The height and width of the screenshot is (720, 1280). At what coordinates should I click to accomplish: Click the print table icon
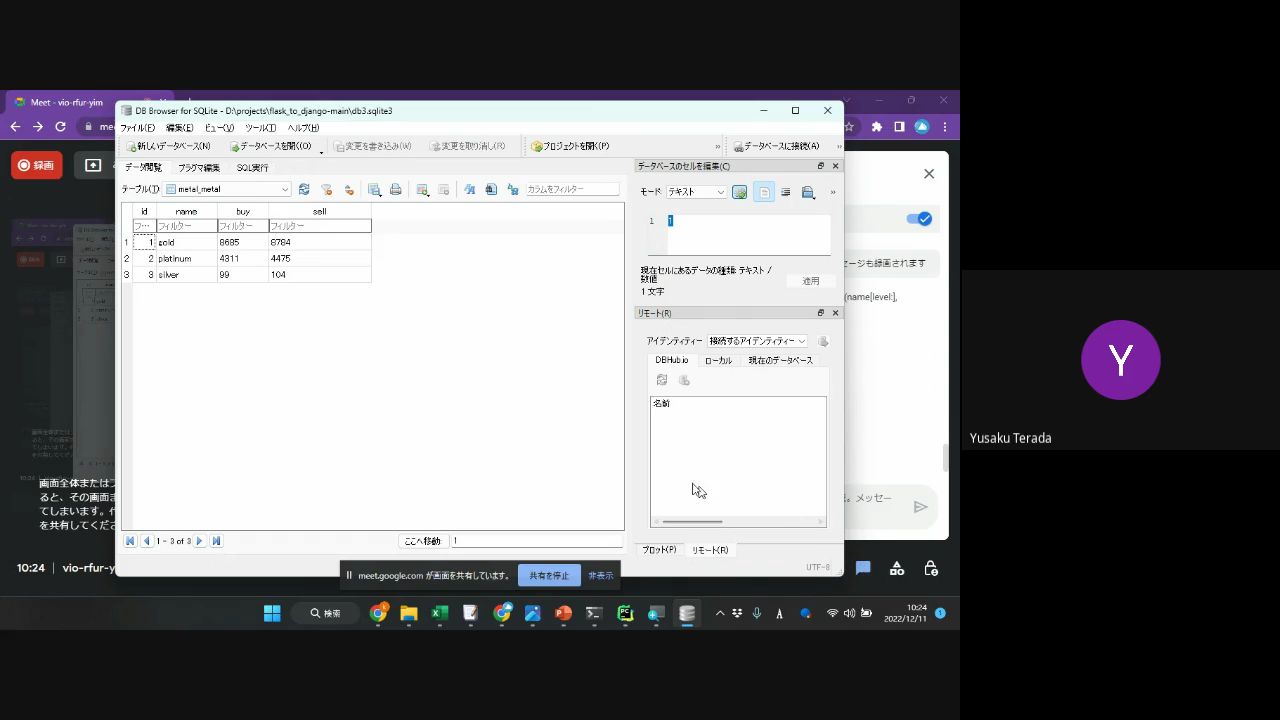[396, 190]
